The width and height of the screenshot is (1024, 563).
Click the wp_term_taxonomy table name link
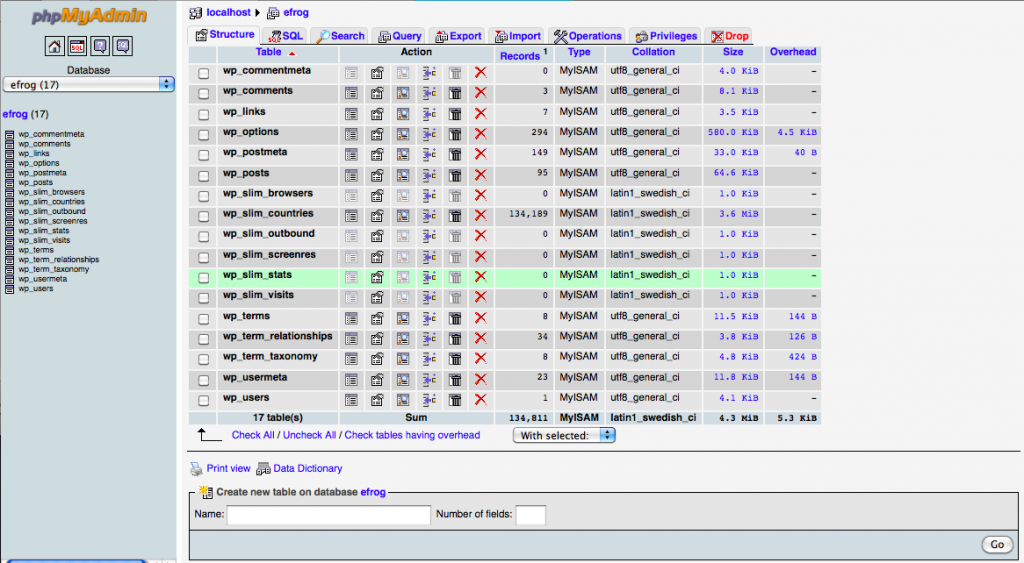click(x=270, y=357)
